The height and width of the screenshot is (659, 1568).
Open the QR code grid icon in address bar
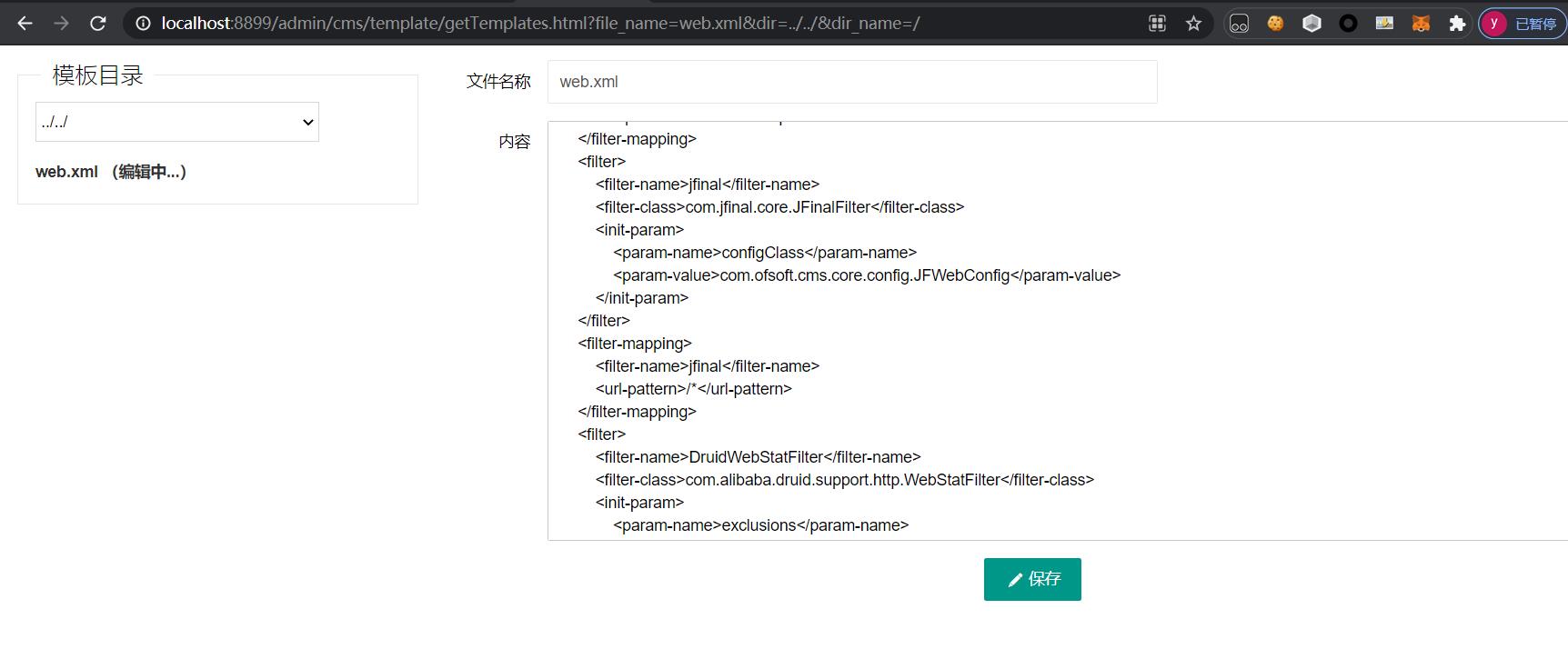[1157, 24]
